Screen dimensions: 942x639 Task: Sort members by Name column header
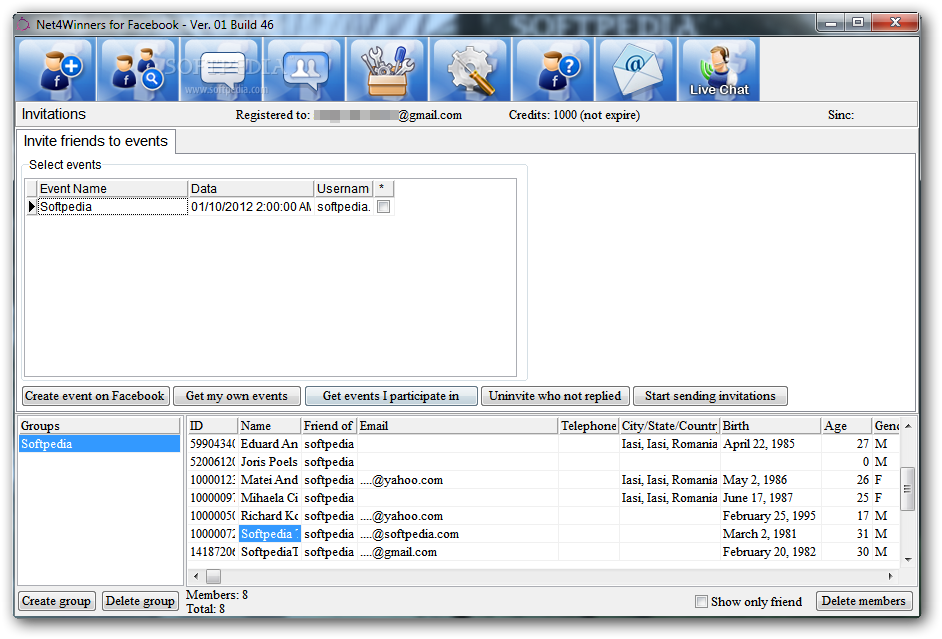[x=269, y=426]
